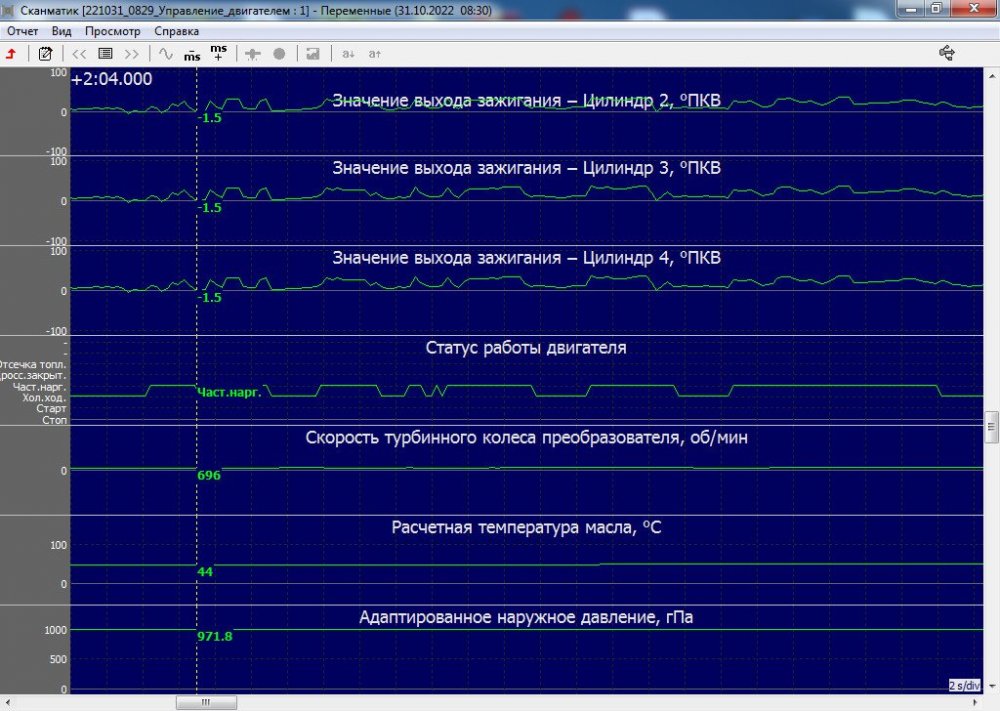Click the red up-arrow return icon
Viewport: 1000px width, 711px height.
tap(11, 53)
